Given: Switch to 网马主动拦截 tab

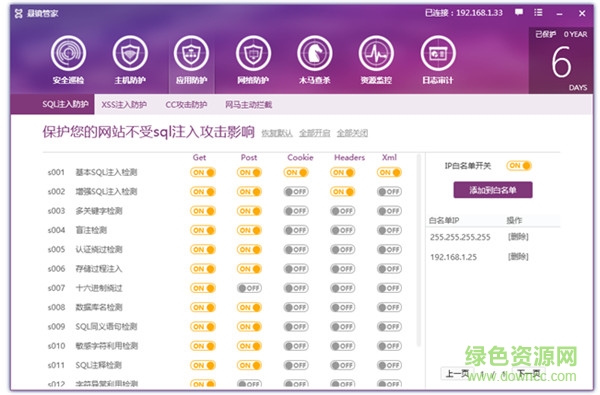Looking at the screenshot, I should tap(248, 104).
